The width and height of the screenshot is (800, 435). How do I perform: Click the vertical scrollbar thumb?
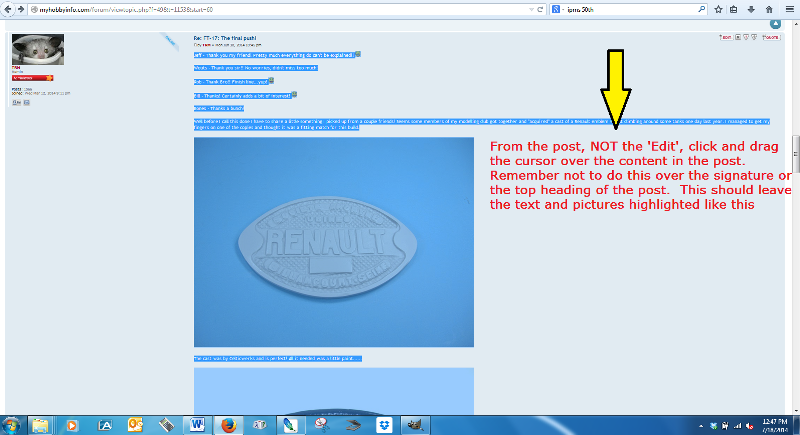795,155
